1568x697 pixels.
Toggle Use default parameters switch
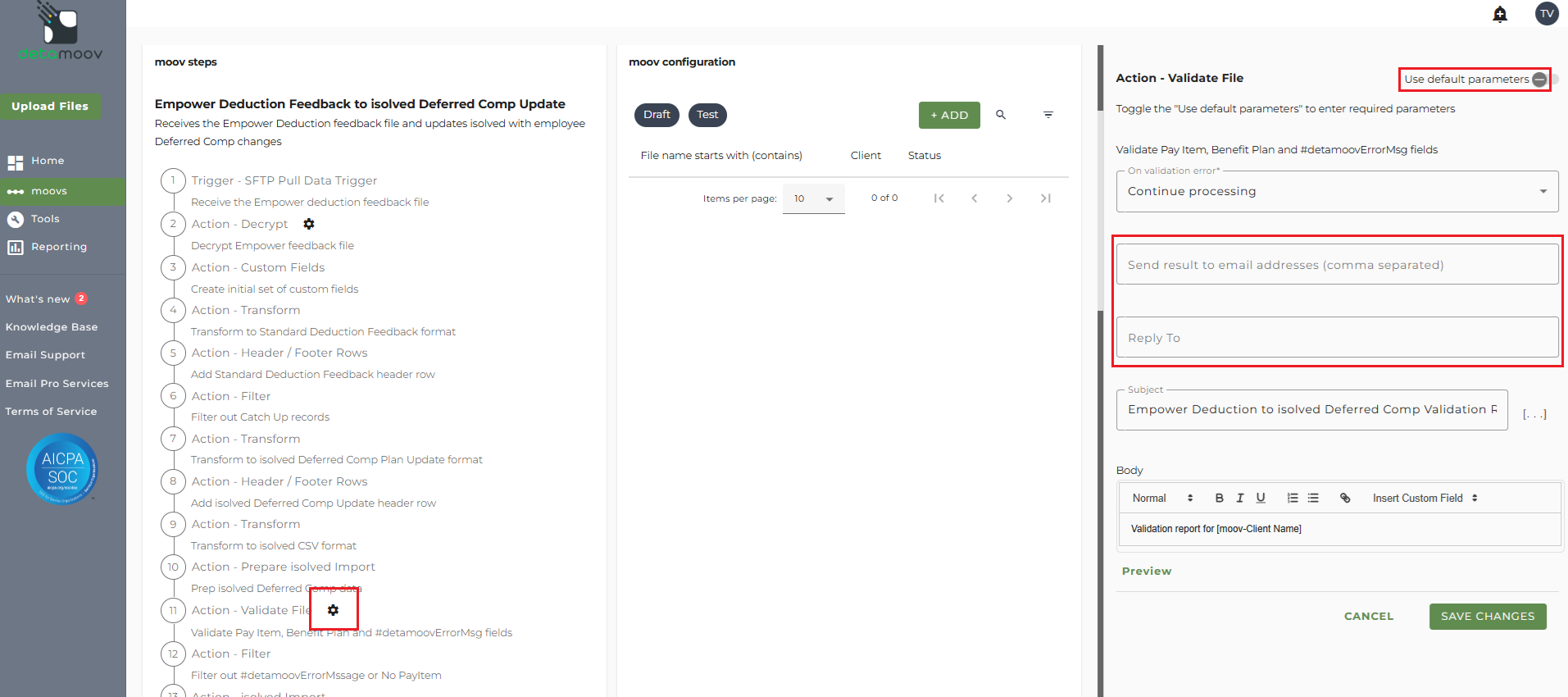click(x=1544, y=80)
